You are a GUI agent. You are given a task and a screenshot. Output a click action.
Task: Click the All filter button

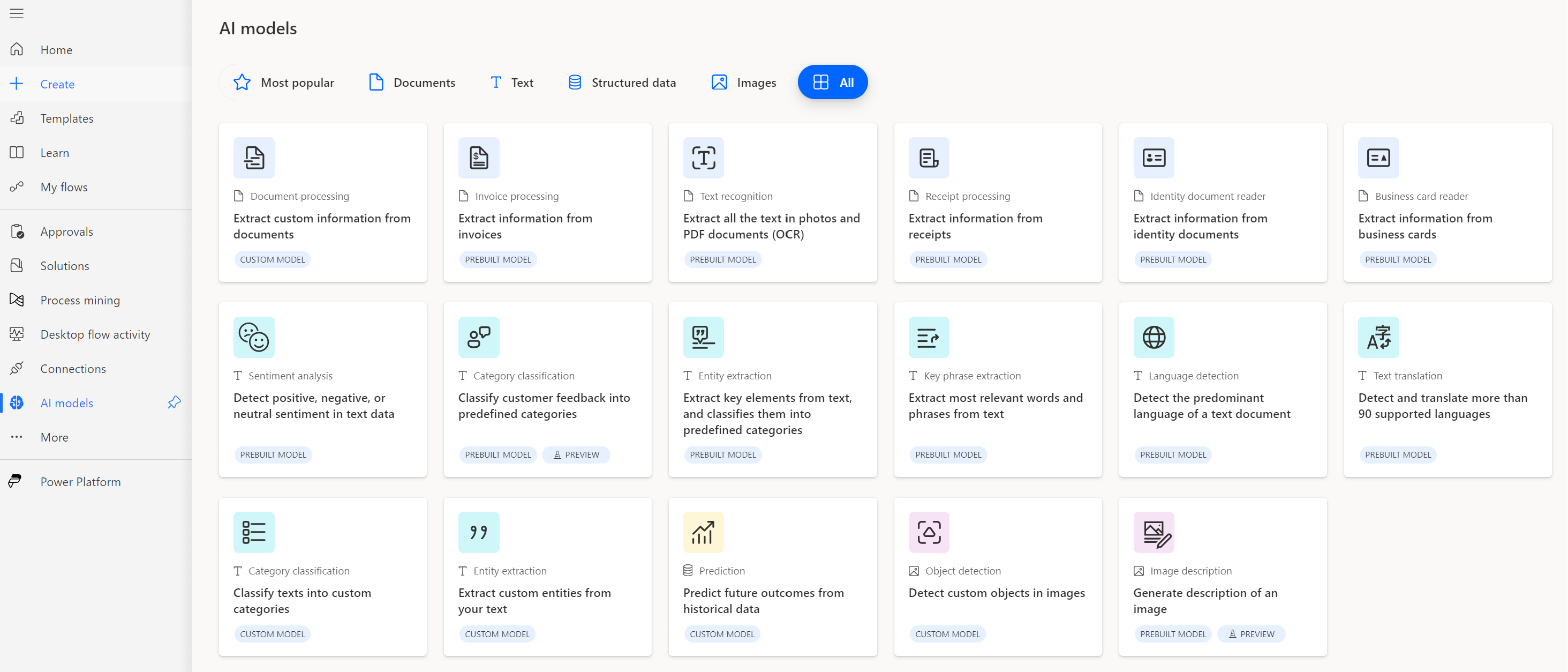click(x=833, y=82)
